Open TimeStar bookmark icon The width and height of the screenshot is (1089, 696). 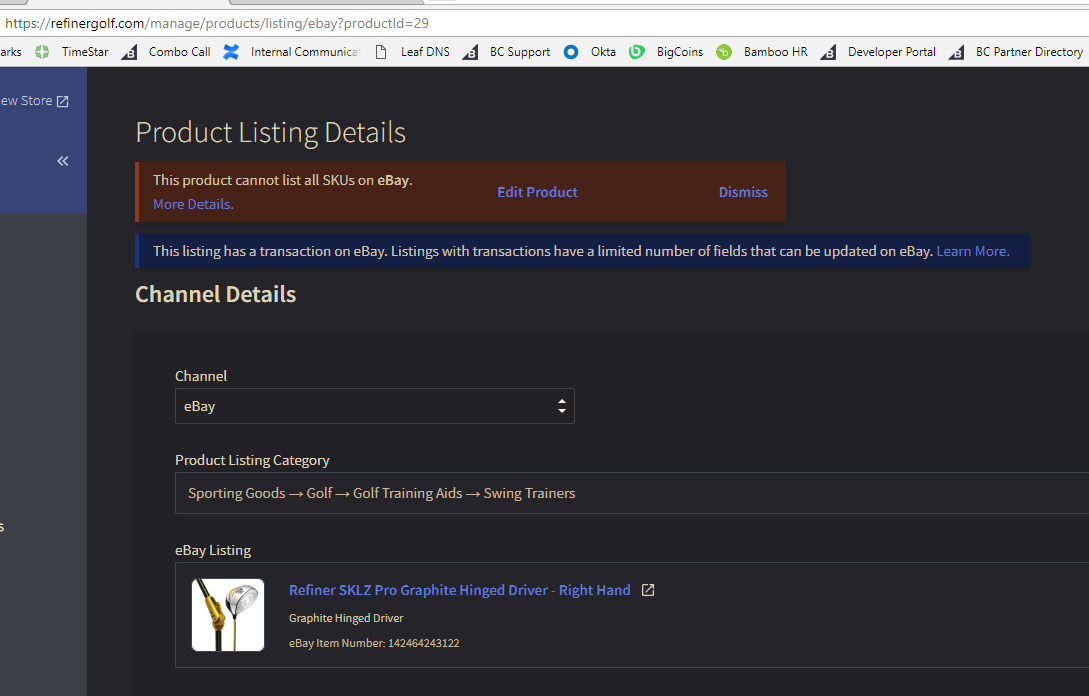(42, 51)
